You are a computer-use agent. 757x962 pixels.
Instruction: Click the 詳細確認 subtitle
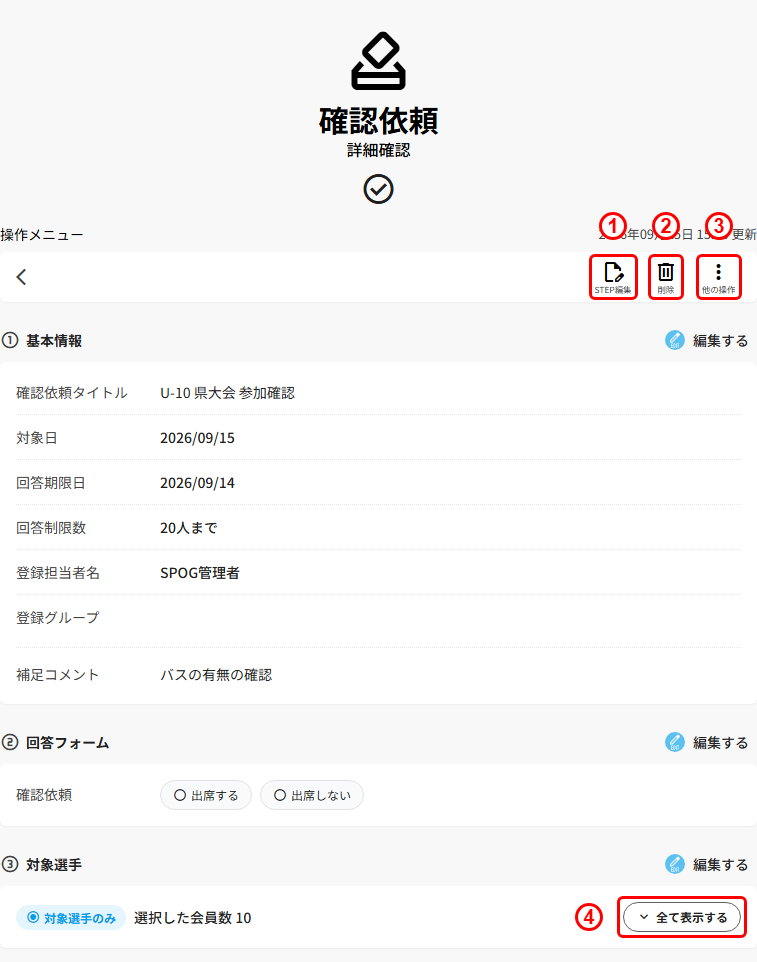(378, 150)
